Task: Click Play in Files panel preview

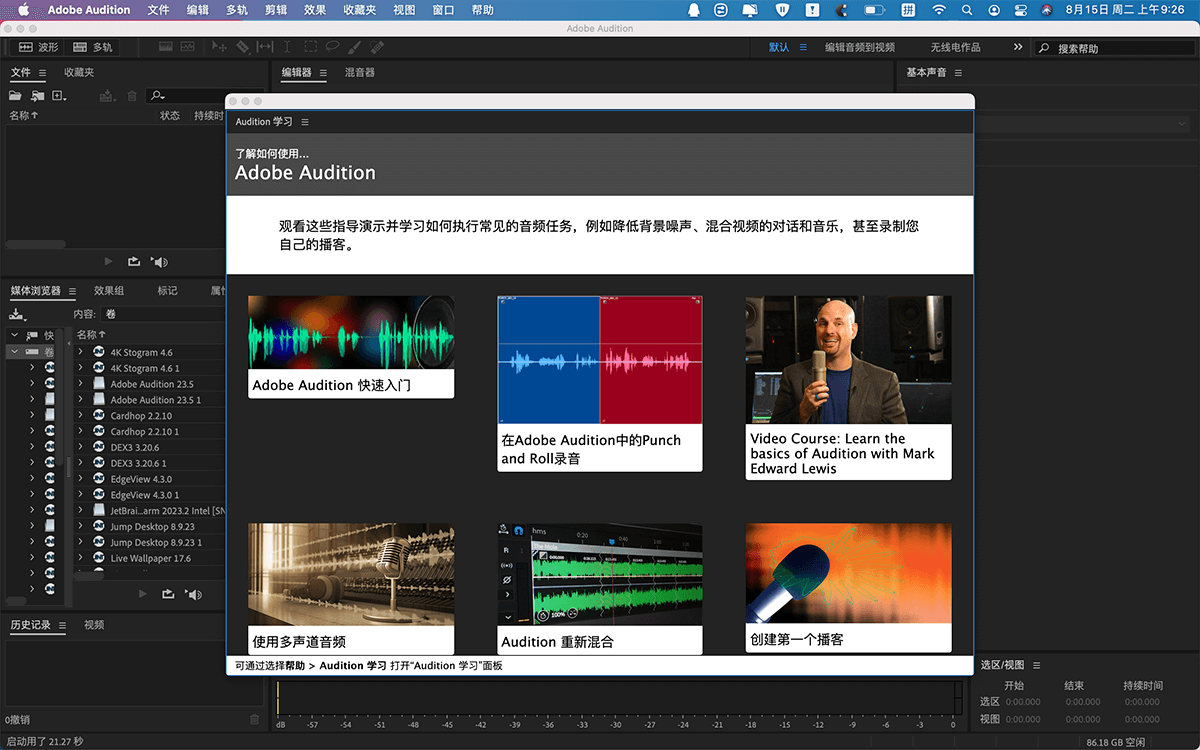Action: tap(109, 261)
